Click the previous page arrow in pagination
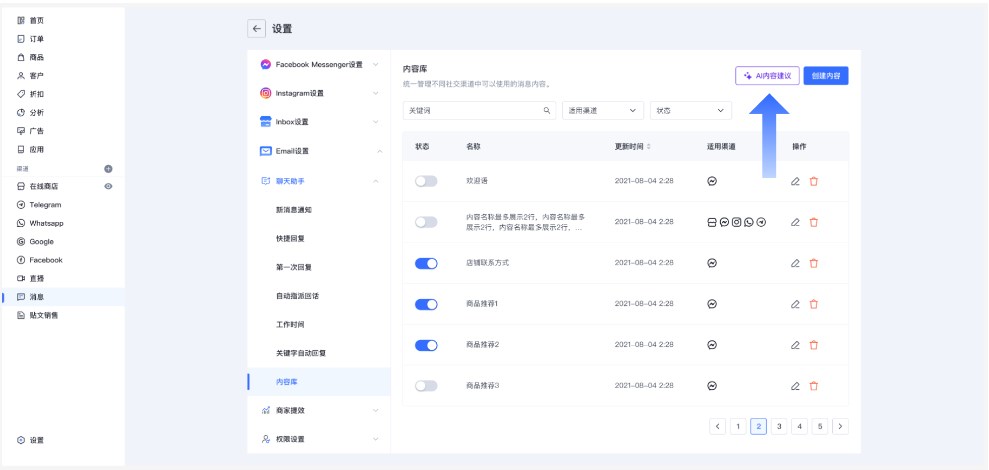 (x=718, y=427)
